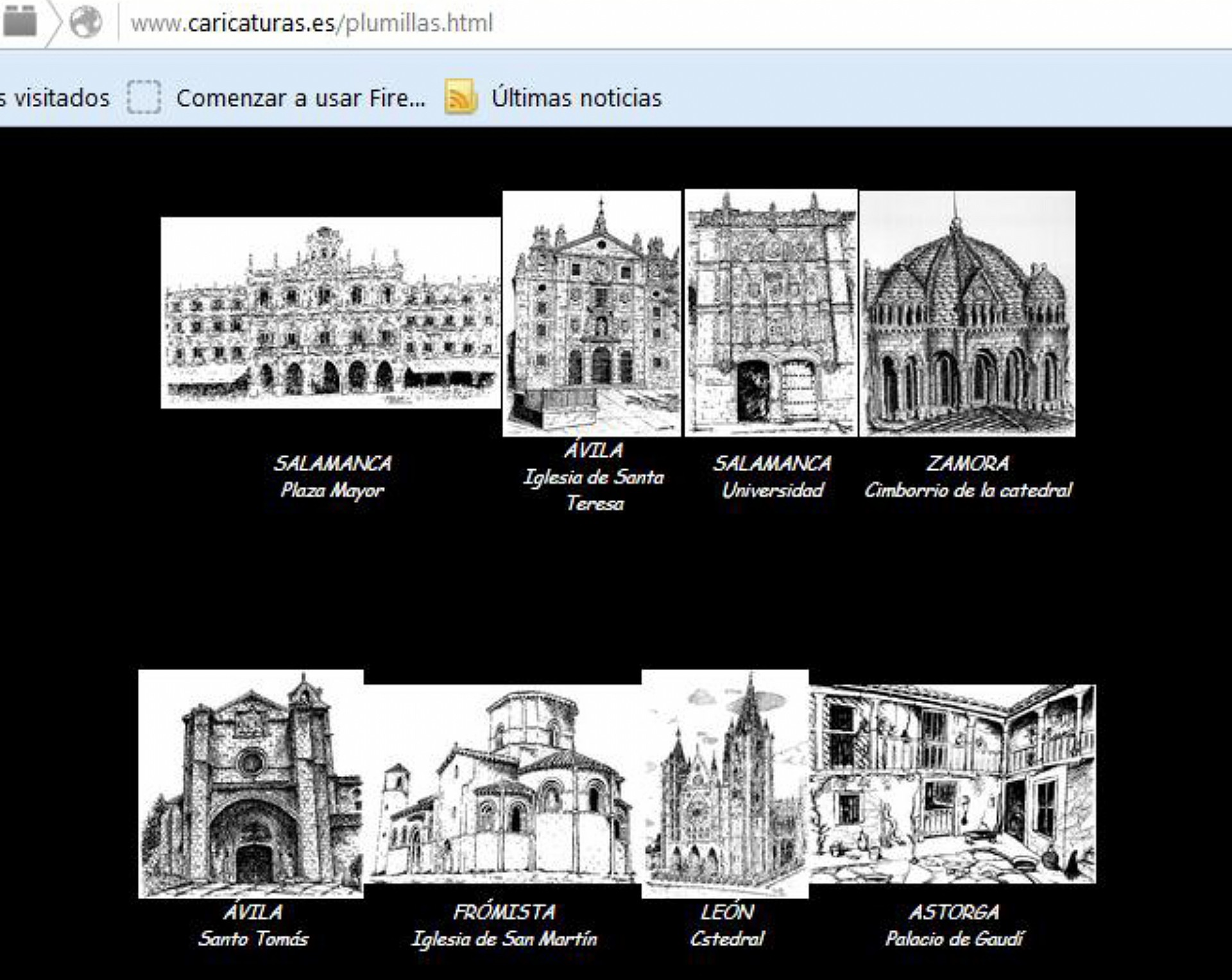This screenshot has height=980, width=1232.
Task: Click the address bar URL text
Action: (x=312, y=23)
